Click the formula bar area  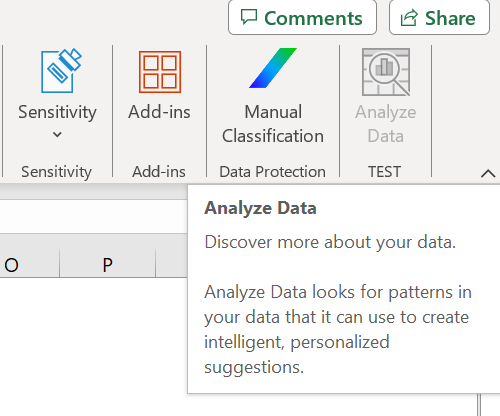[93, 216]
